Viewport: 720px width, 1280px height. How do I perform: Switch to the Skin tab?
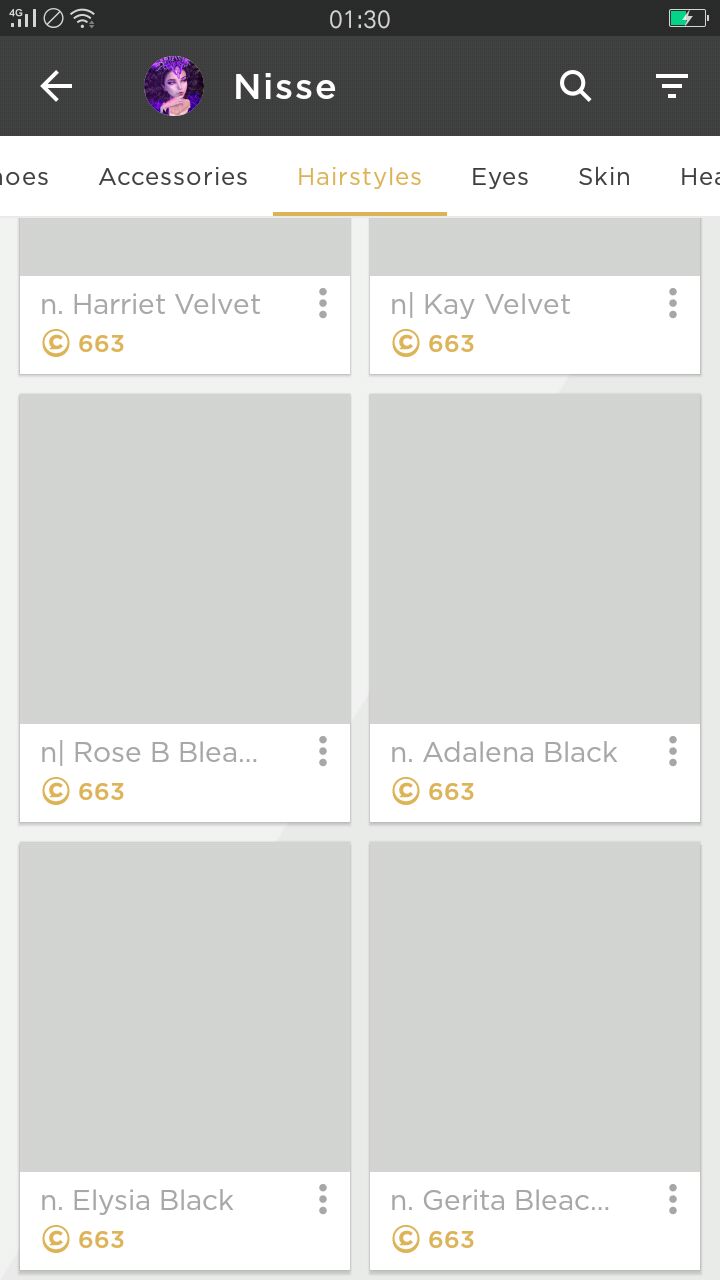pyautogui.click(x=604, y=177)
